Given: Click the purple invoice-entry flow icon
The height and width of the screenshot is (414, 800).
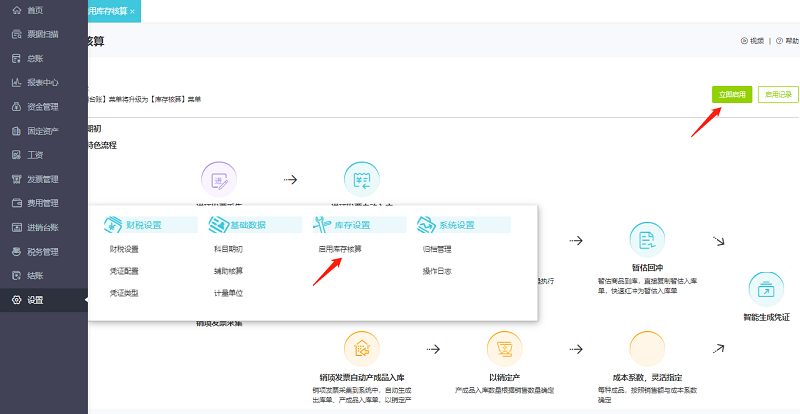Looking at the screenshot, I should tap(219, 179).
